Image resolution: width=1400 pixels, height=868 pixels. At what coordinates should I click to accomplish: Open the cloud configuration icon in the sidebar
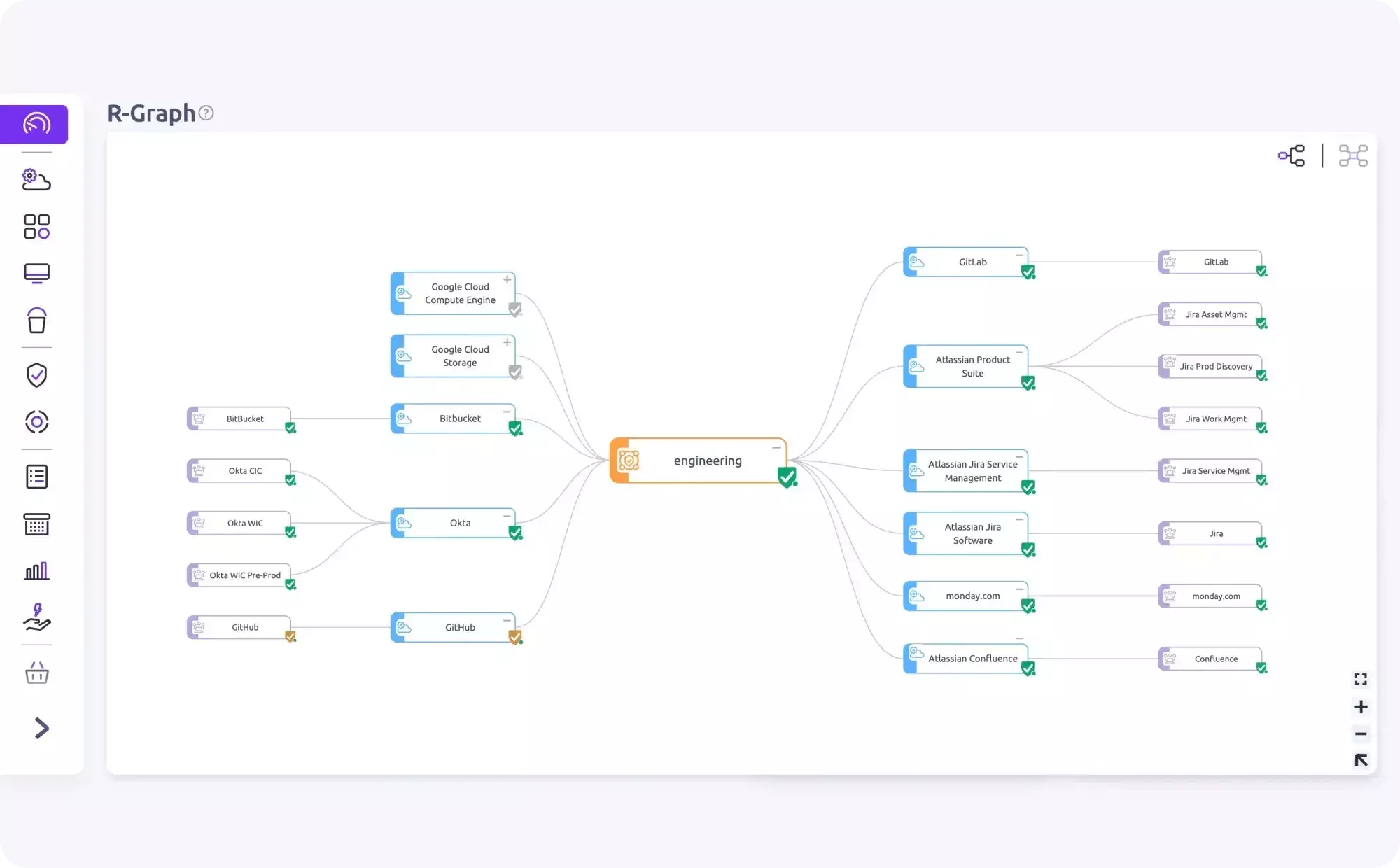36,180
